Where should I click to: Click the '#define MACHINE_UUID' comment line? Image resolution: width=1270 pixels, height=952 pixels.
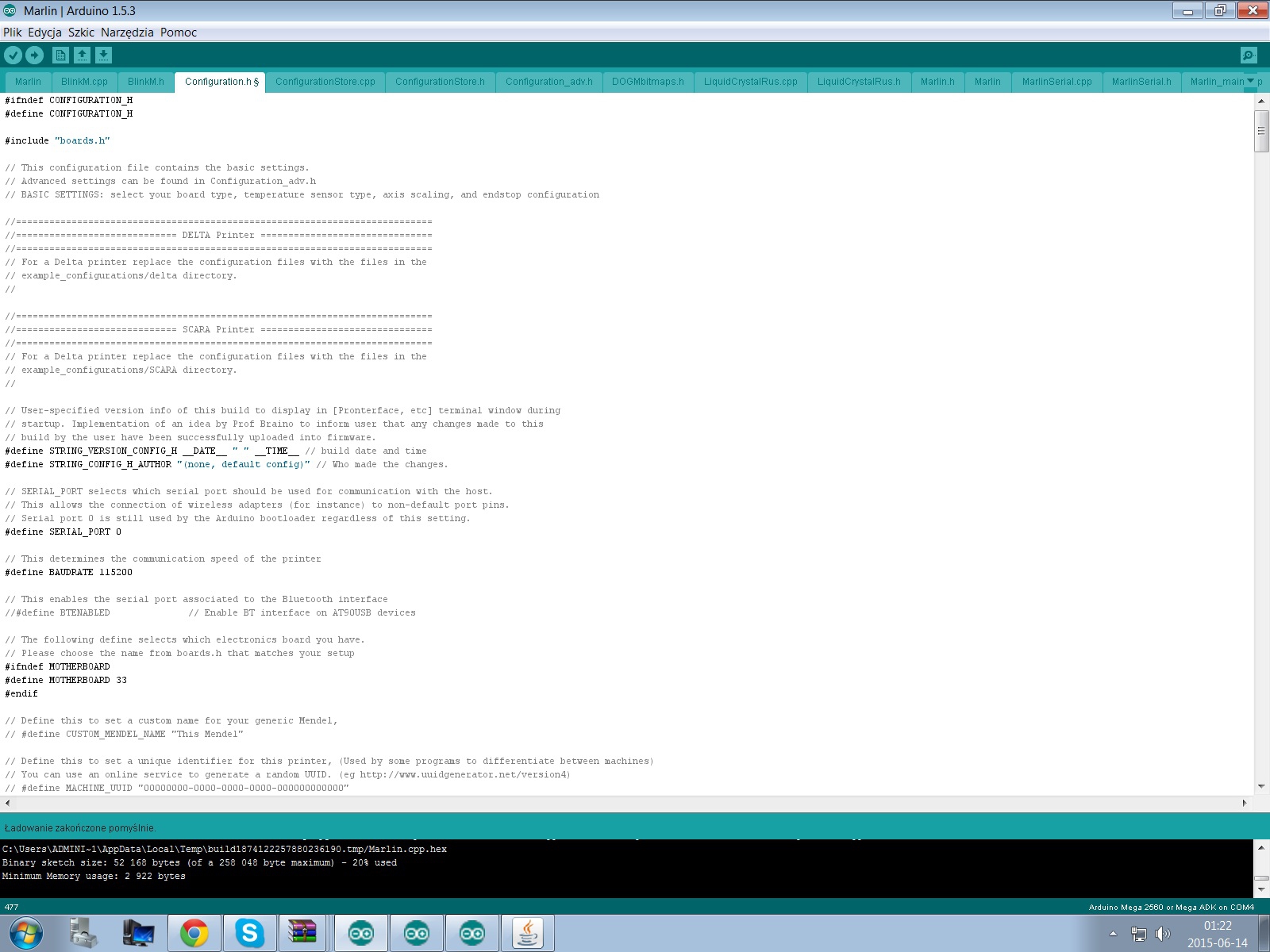point(177,788)
